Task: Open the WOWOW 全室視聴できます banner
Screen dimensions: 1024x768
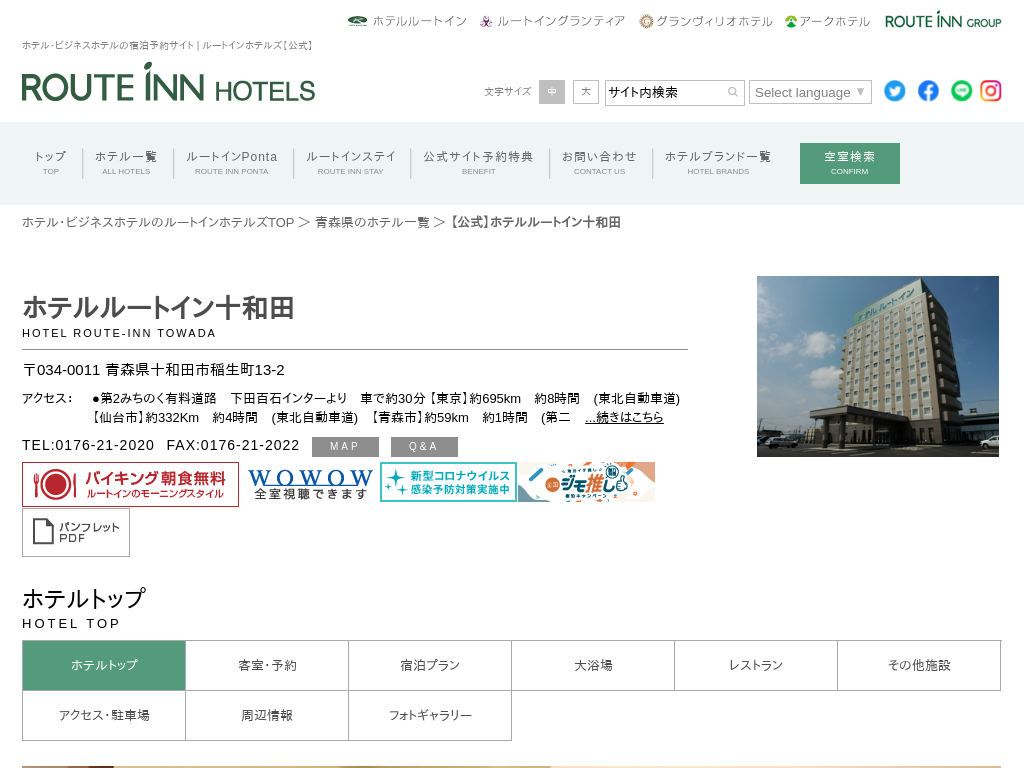Action: 310,484
